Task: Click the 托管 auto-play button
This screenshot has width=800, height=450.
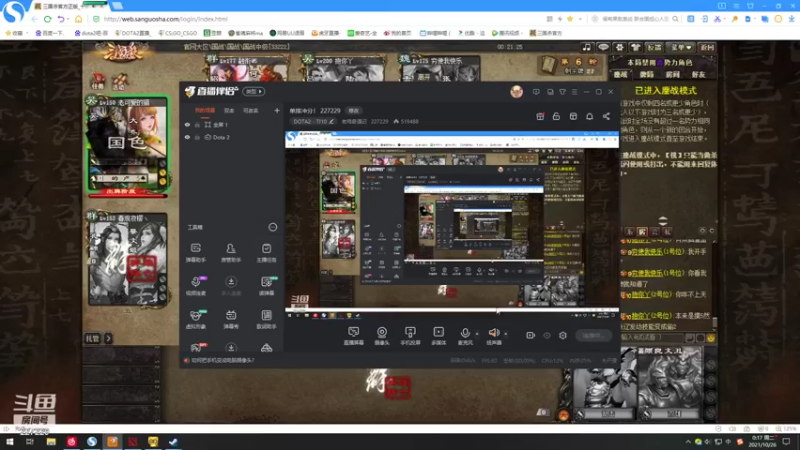Action: (92, 338)
